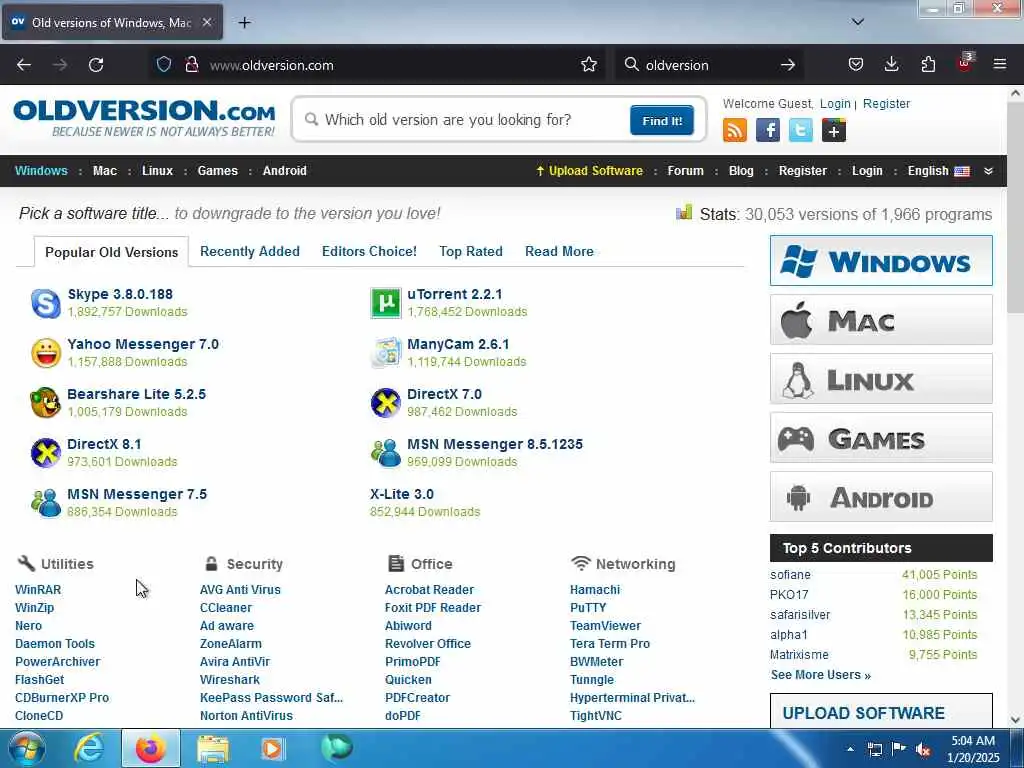
Task: Launch Internet Explorer from taskbar
Action: click(89, 748)
